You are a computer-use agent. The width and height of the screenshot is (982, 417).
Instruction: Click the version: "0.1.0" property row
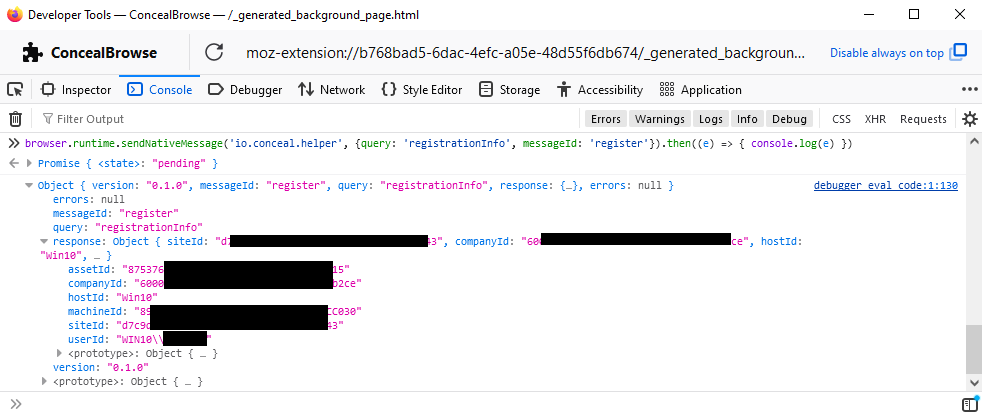(100, 368)
